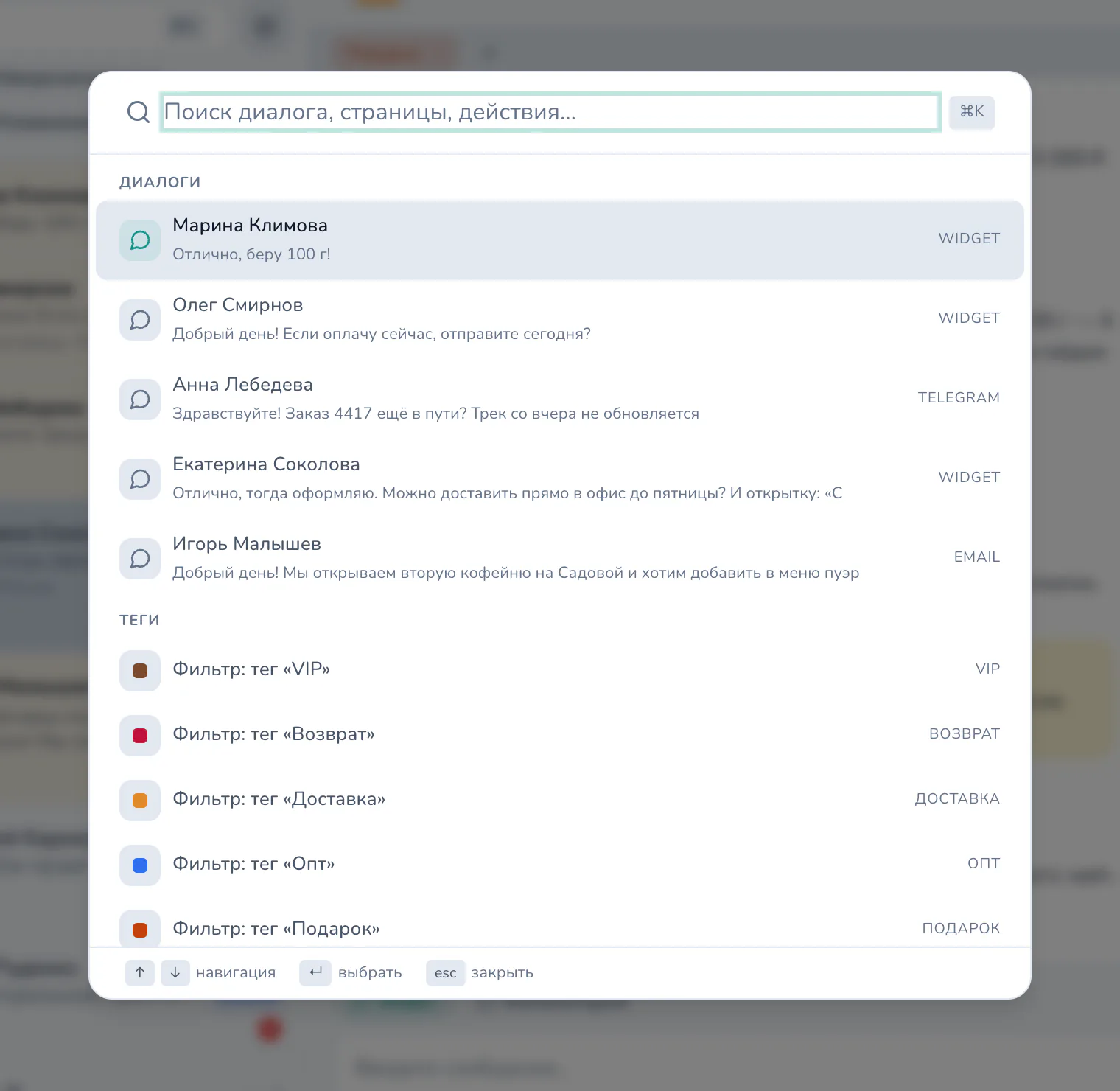
Task: Open the Анна Лебедева Telegram dialog
Action: click(x=560, y=399)
